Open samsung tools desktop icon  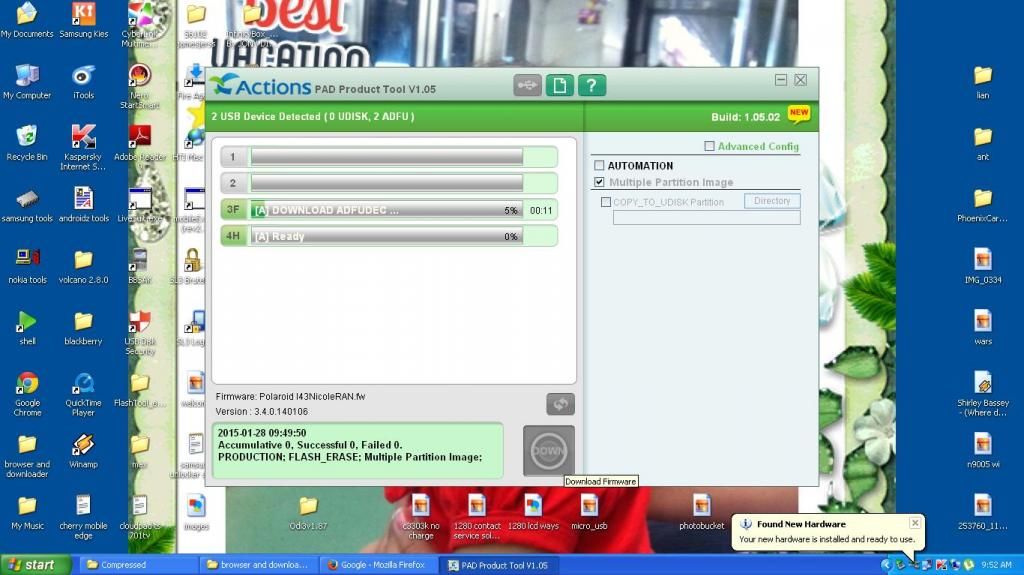point(27,205)
